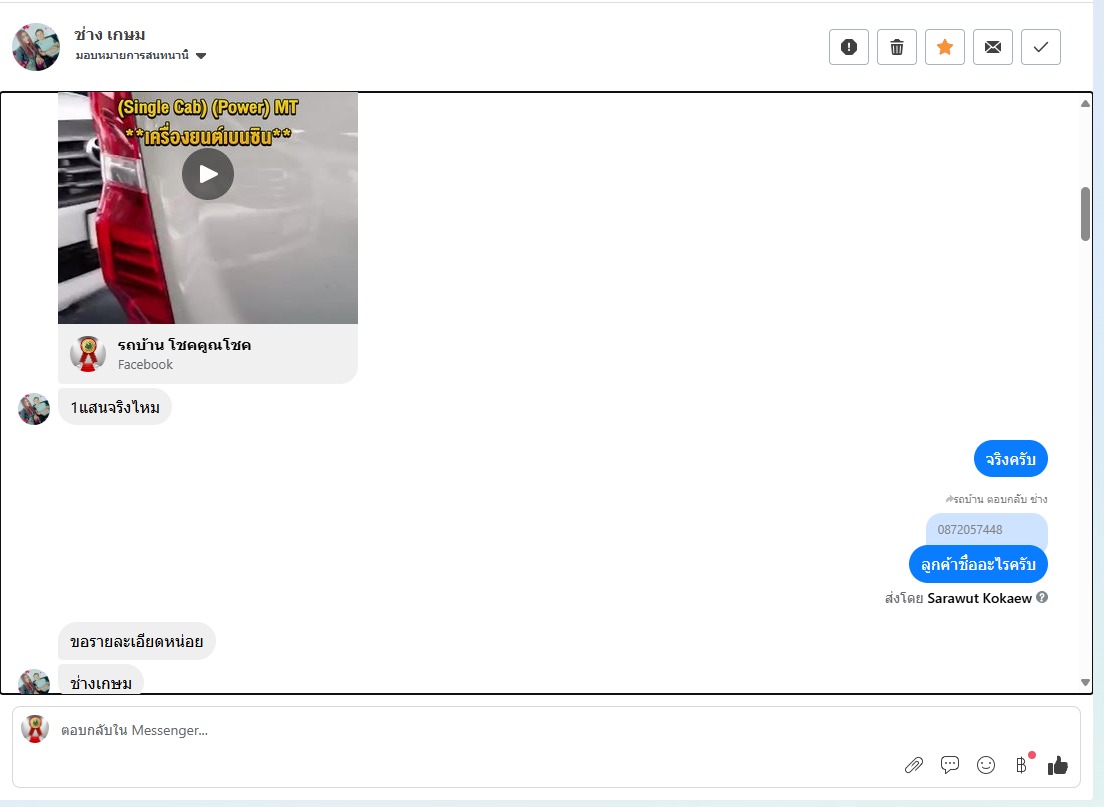Open the emoji picker

point(986,765)
